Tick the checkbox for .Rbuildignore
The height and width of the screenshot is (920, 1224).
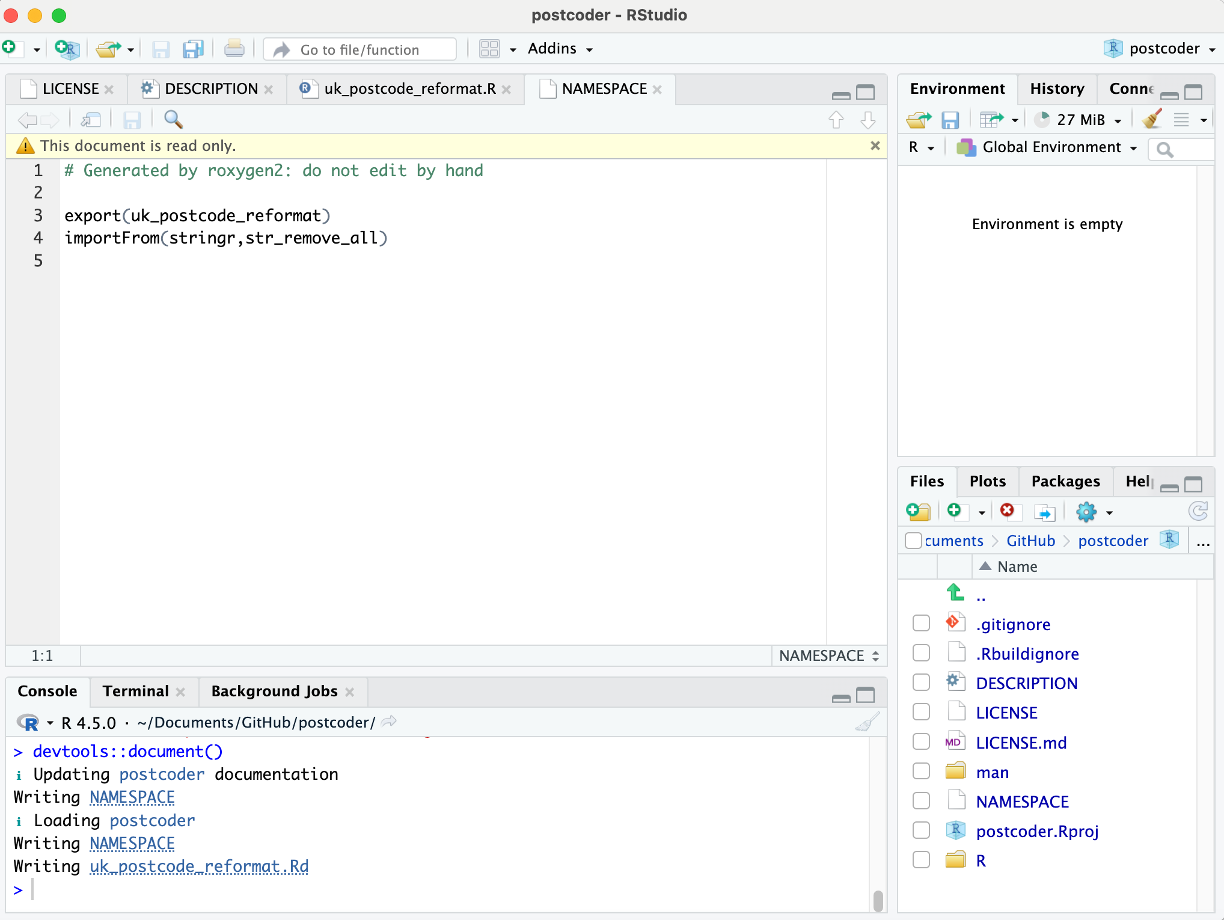921,654
